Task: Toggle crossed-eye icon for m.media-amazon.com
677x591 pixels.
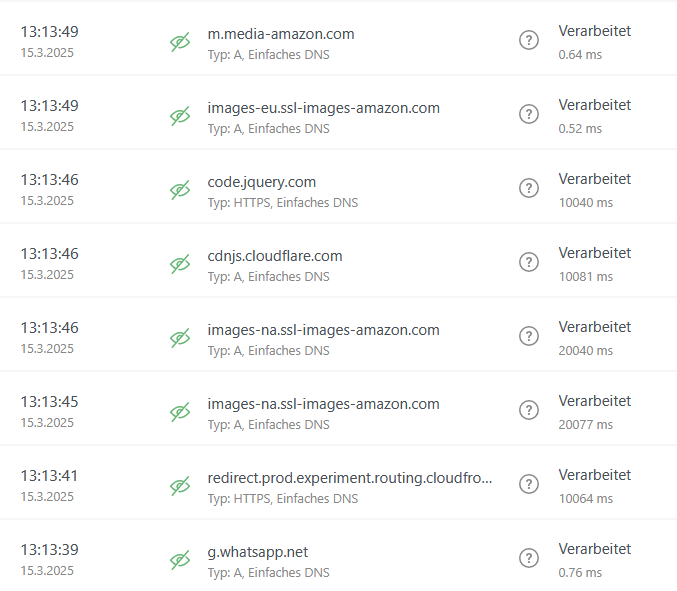Action: (180, 42)
